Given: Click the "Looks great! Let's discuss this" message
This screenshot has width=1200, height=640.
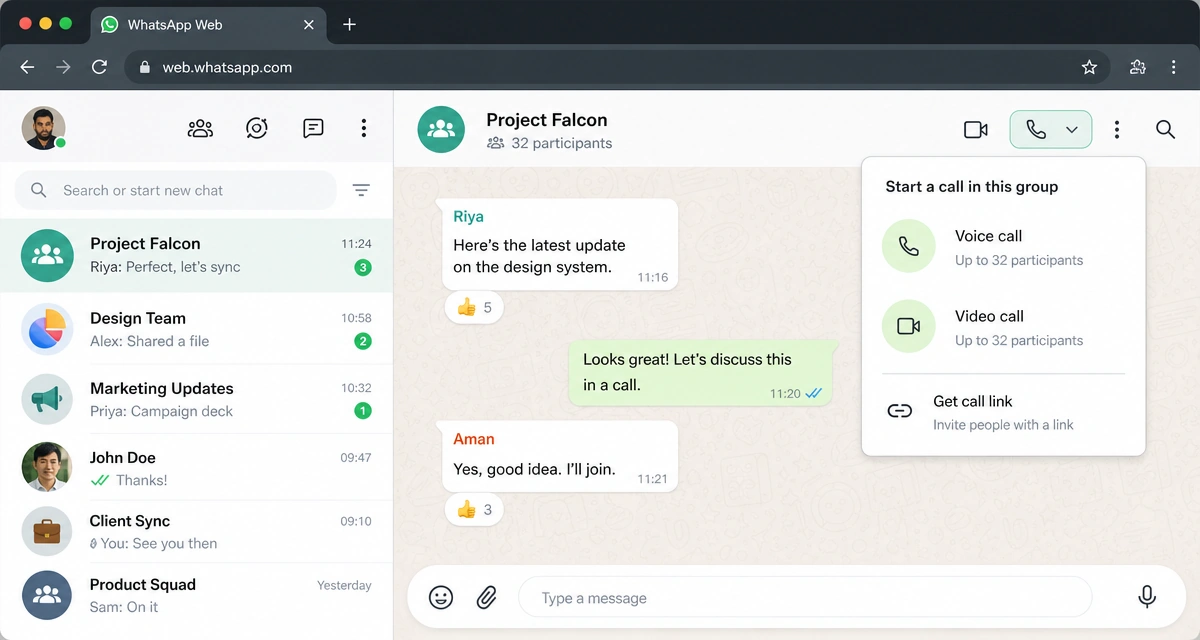Looking at the screenshot, I should point(703,371).
